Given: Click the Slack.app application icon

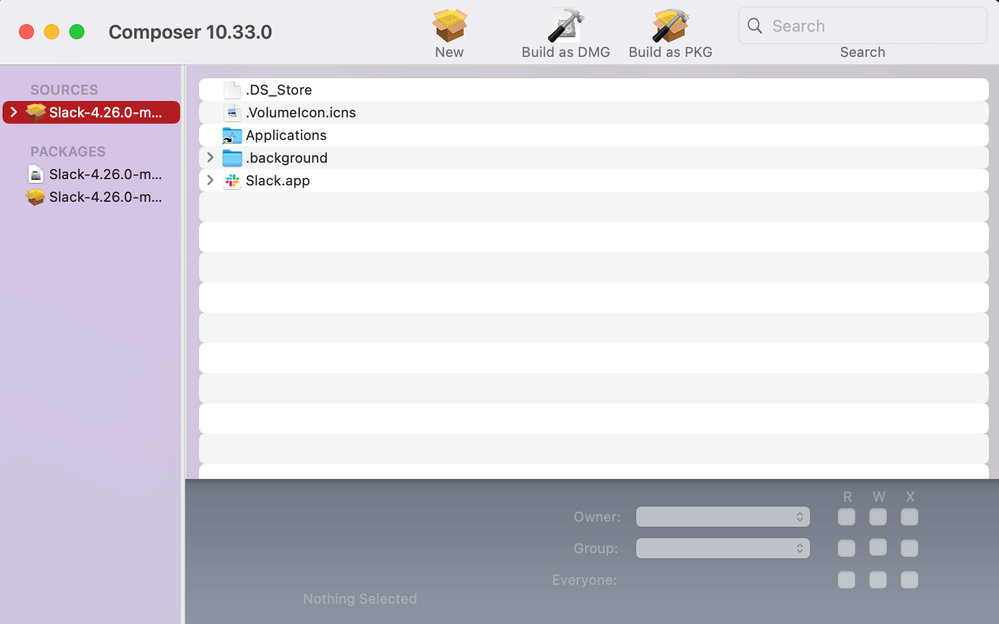Looking at the screenshot, I should pos(232,181).
